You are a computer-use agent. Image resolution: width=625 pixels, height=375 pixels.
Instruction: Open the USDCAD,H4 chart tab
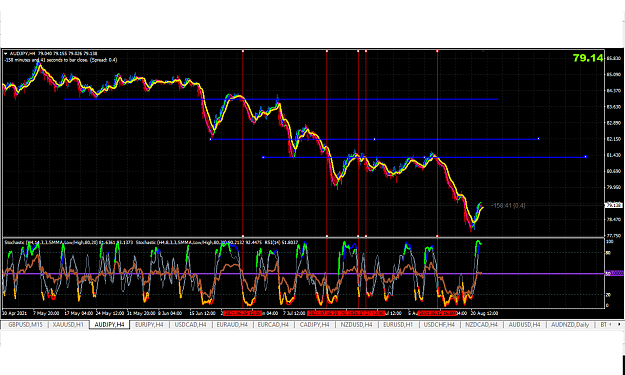click(190, 325)
